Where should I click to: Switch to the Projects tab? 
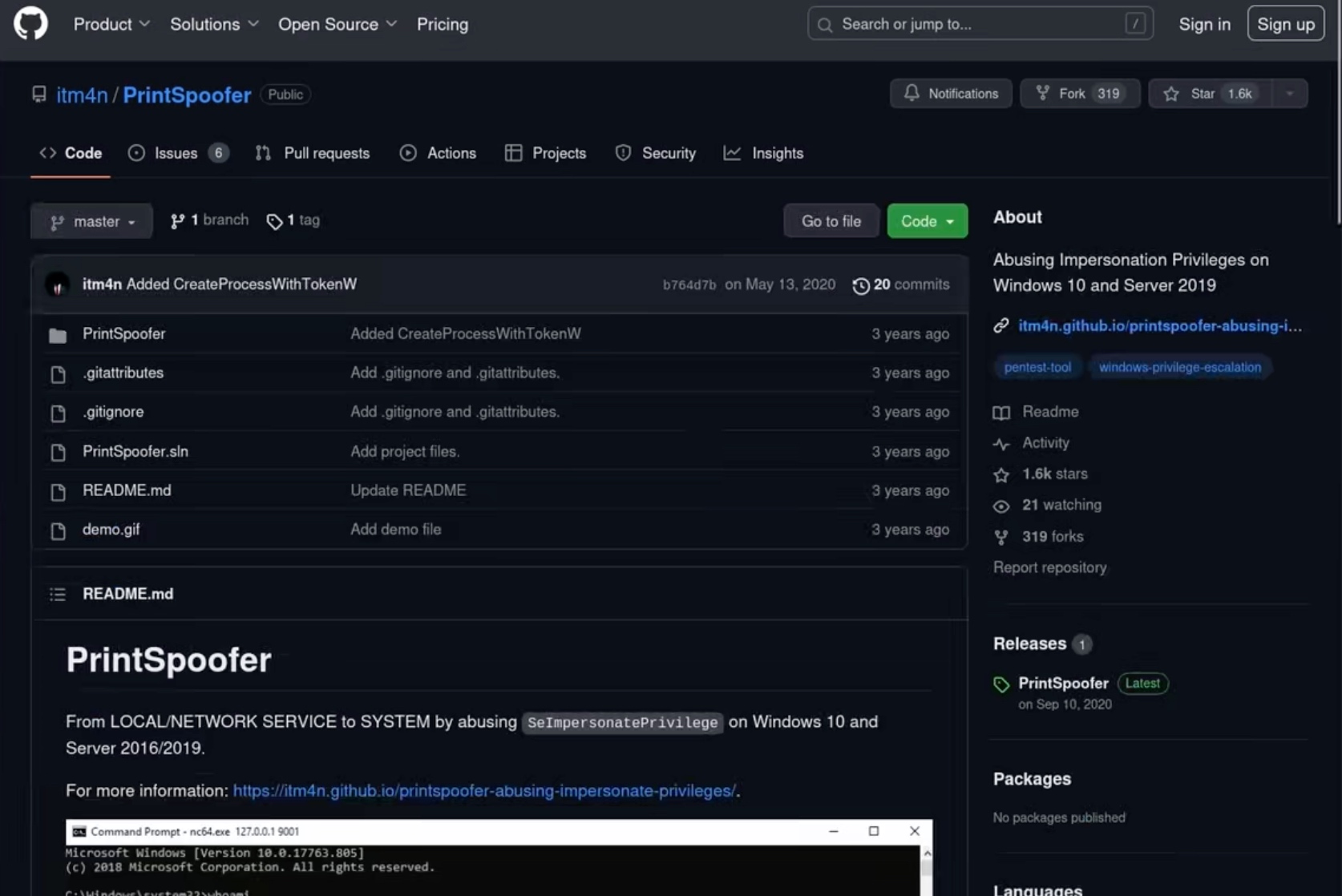[x=545, y=153]
